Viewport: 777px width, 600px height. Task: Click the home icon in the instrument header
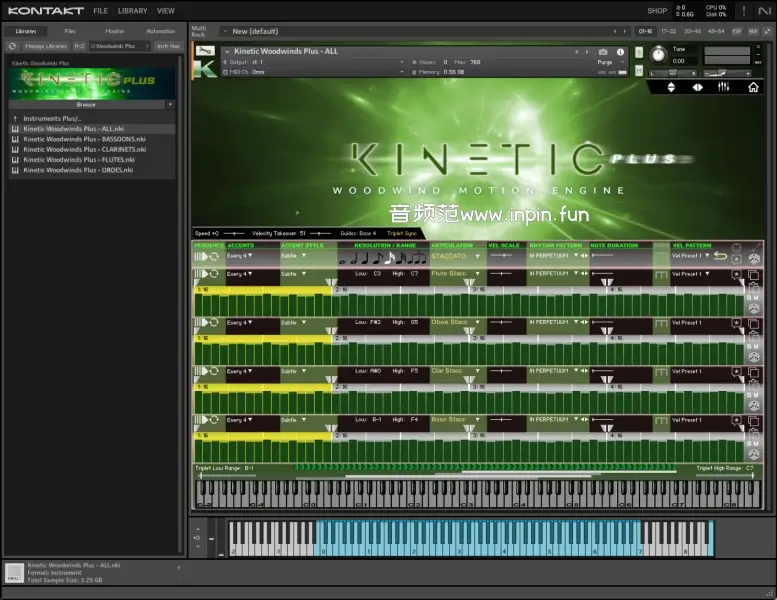(x=753, y=87)
